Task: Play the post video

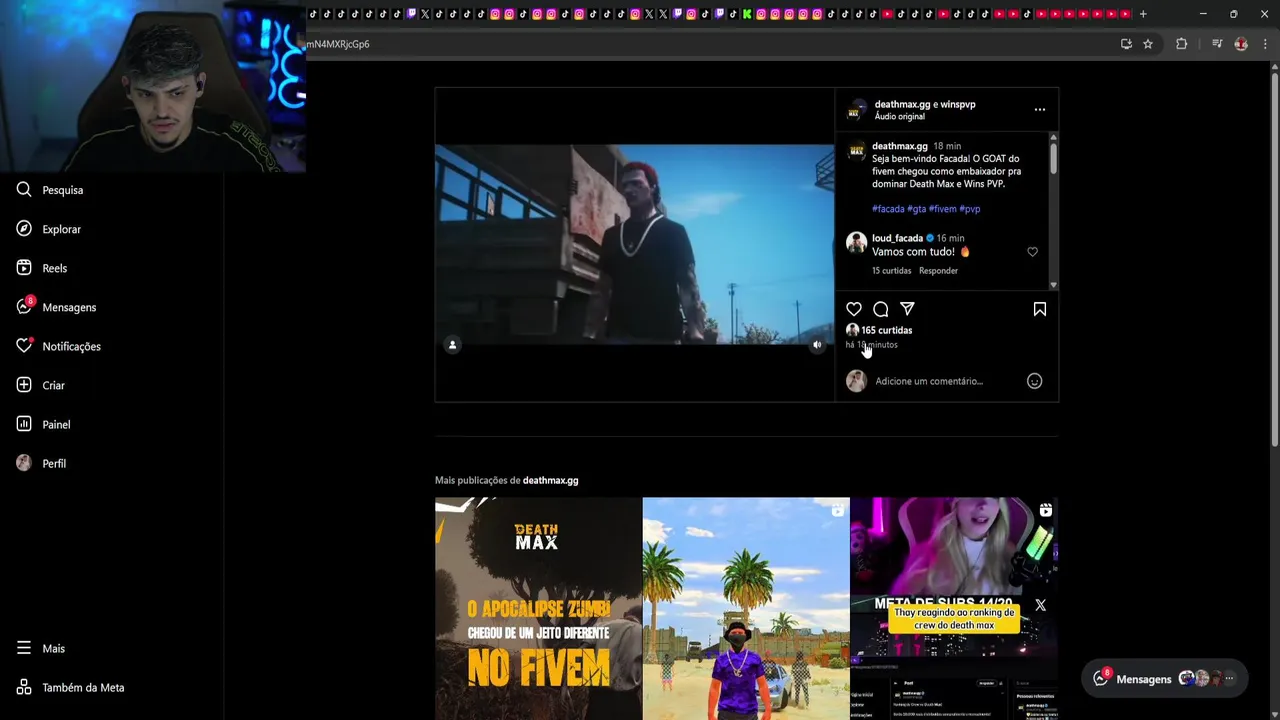Action: tap(634, 245)
